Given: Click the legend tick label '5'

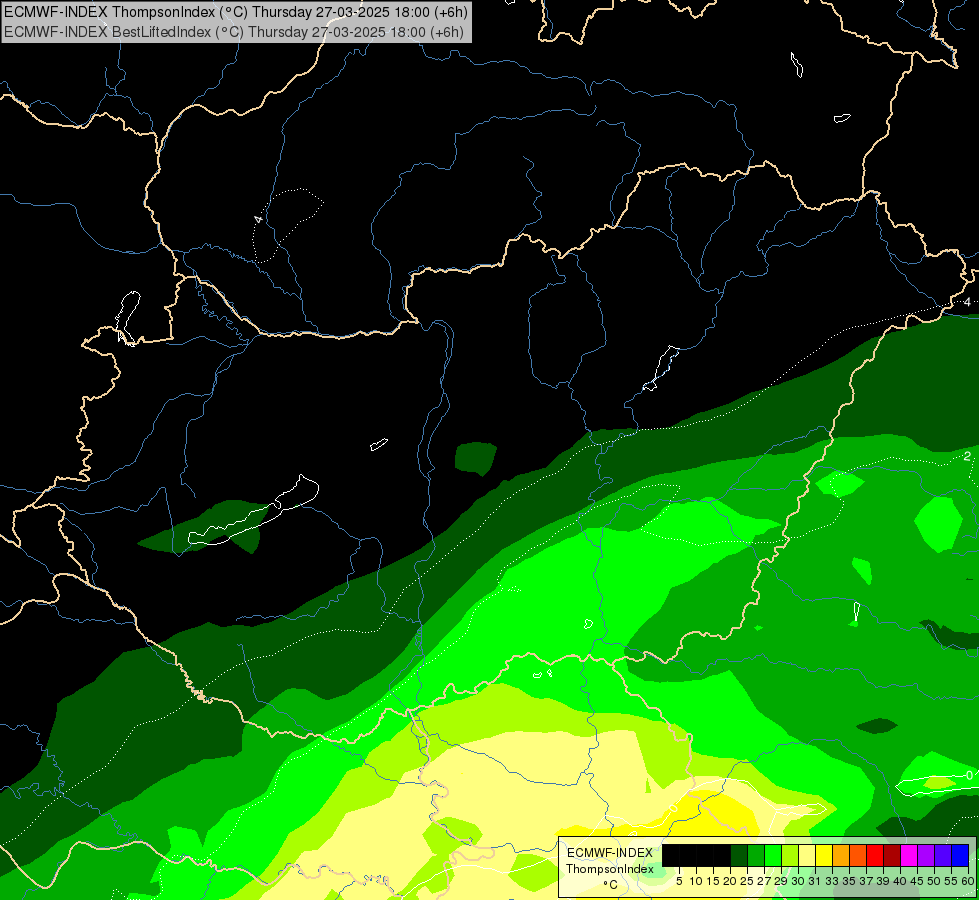Looking at the screenshot, I should [x=679, y=881].
